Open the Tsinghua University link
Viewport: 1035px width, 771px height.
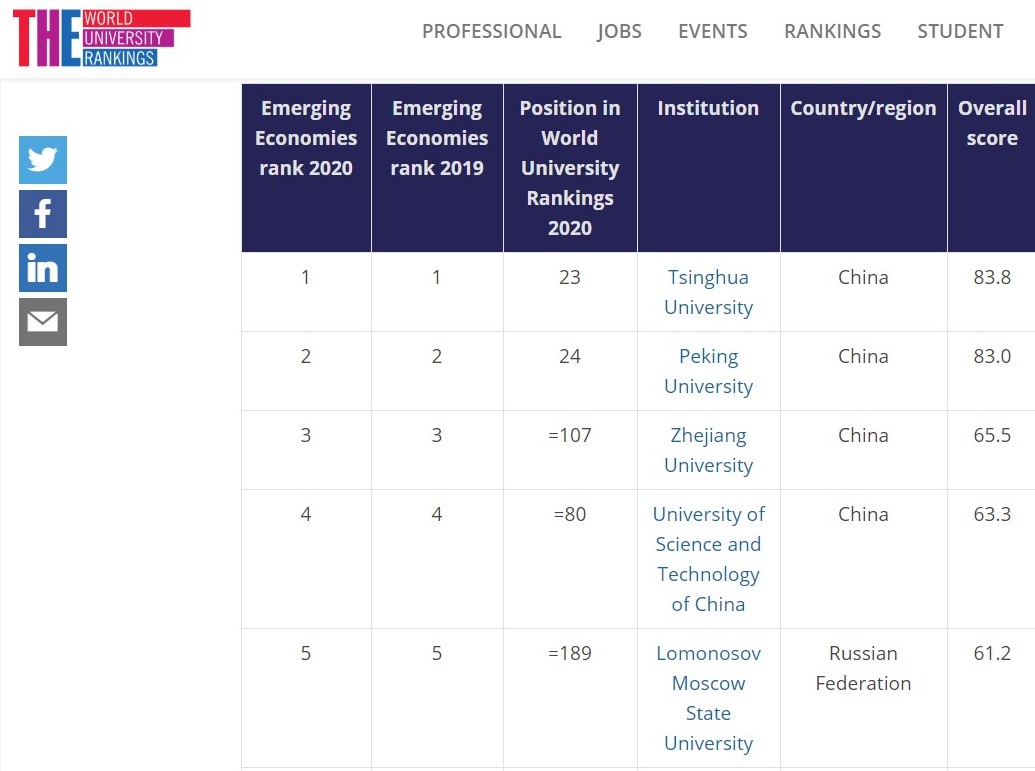[708, 292]
